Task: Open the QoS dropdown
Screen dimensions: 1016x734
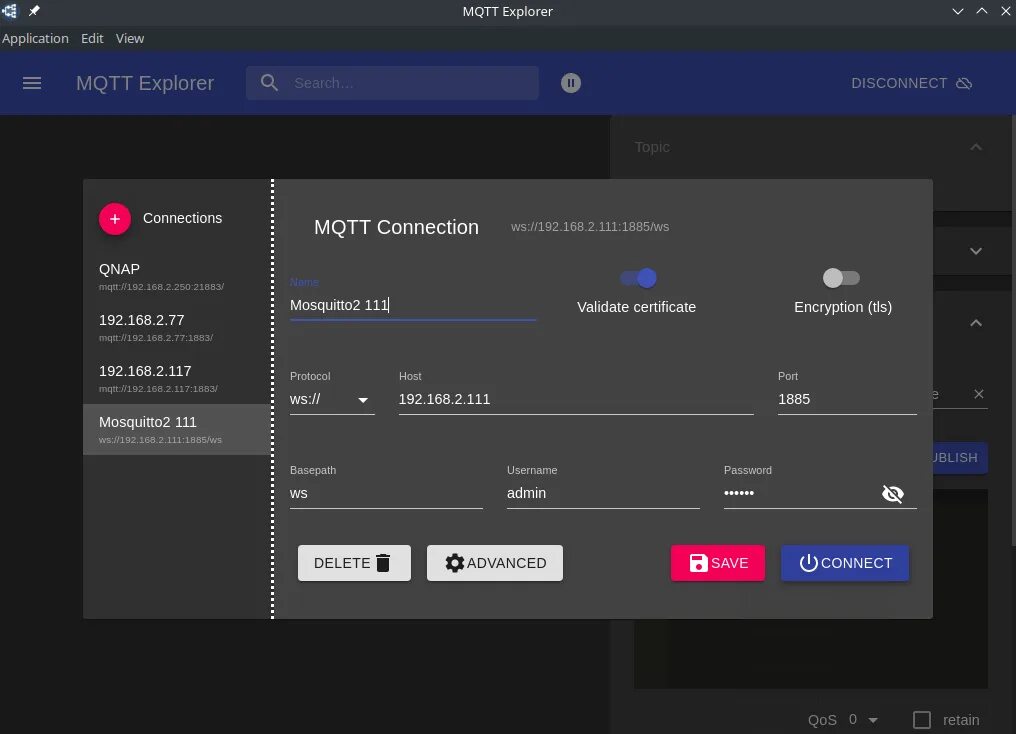Action: (864, 720)
